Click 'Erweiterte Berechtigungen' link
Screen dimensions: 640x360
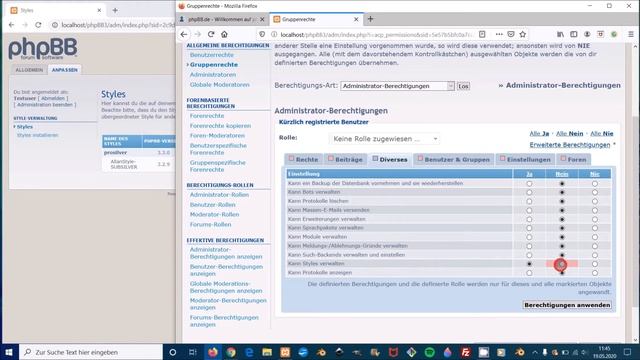tap(569, 145)
